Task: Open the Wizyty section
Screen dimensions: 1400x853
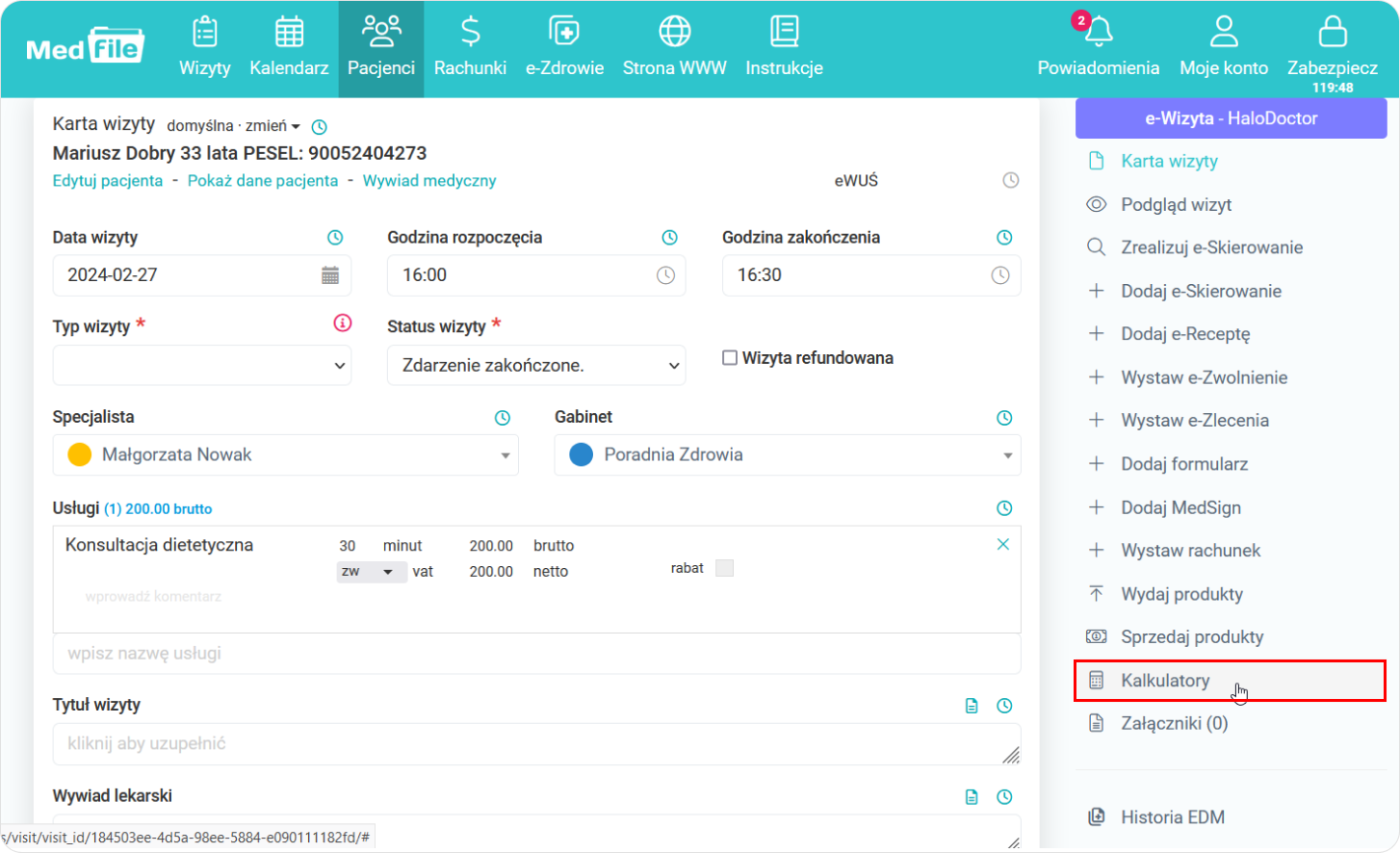Action: click(x=205, y=47)
